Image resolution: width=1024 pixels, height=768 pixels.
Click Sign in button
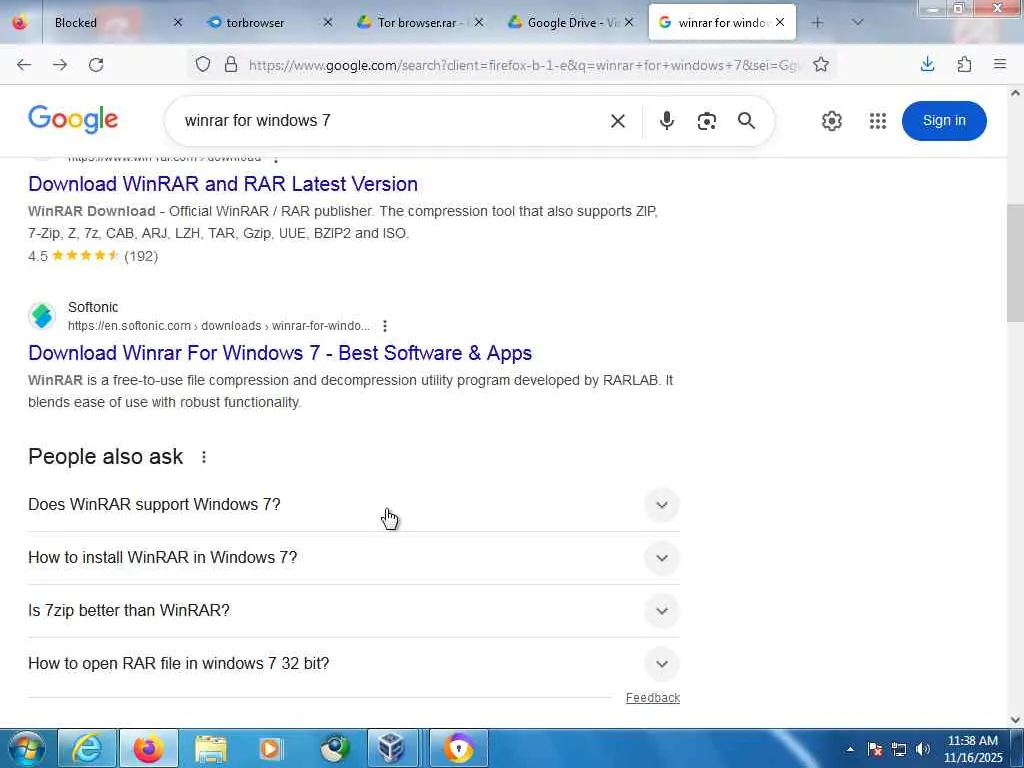(x=944, y=121)
